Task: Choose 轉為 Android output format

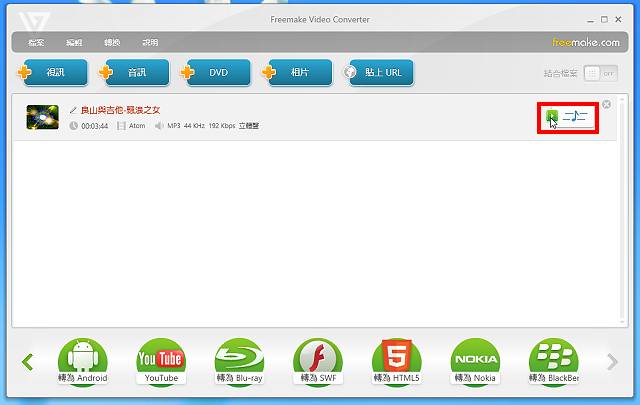Action: pos(83,362)
